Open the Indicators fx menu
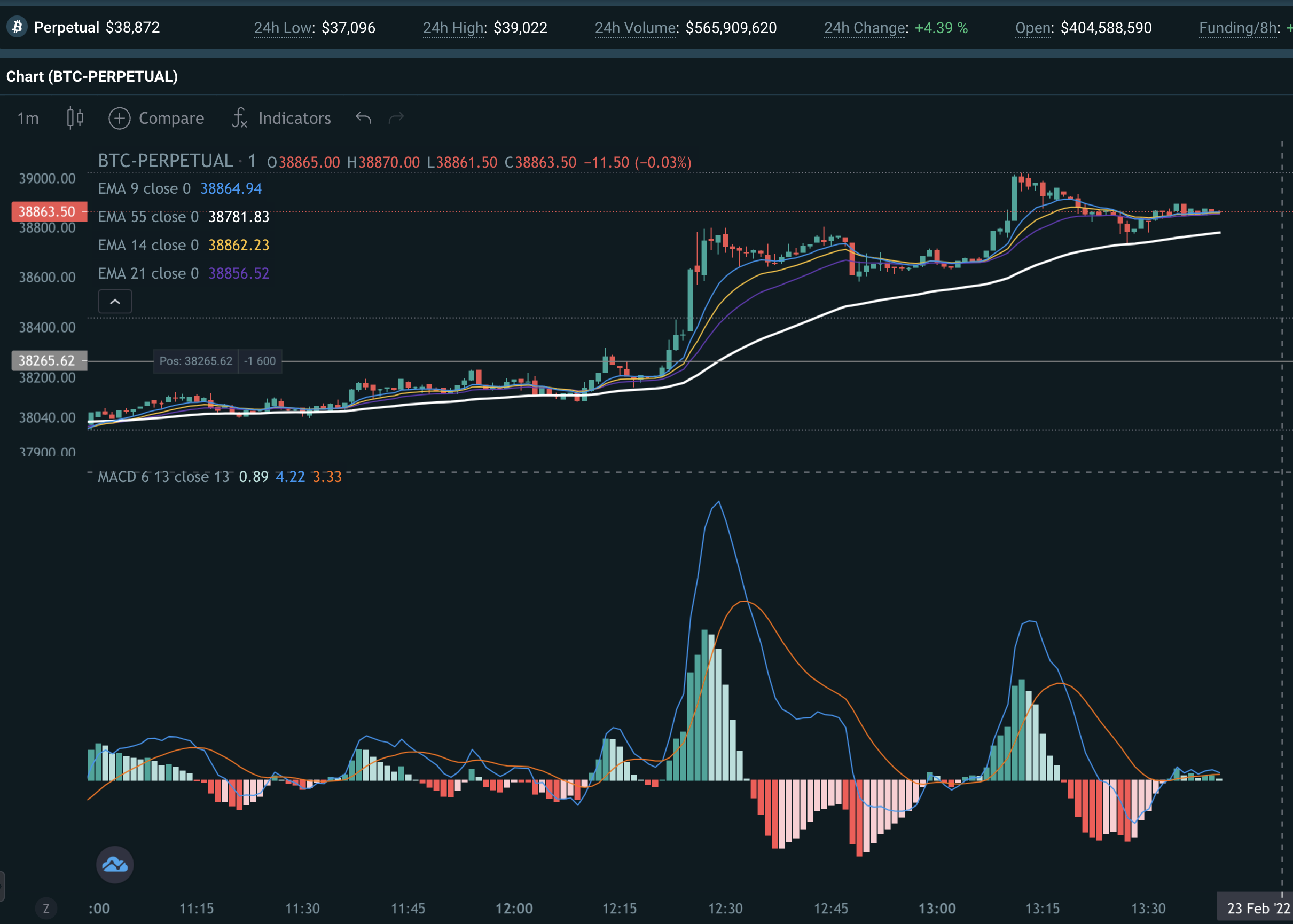The height and width of the screenshot is (924, 1293). tap(239, 118)
